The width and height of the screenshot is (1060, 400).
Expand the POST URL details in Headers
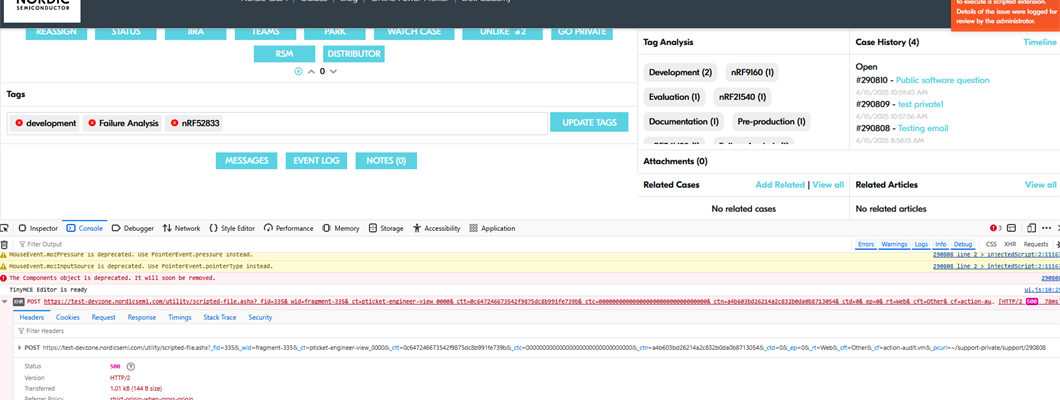pyautogui.click(x=19, y=347)
